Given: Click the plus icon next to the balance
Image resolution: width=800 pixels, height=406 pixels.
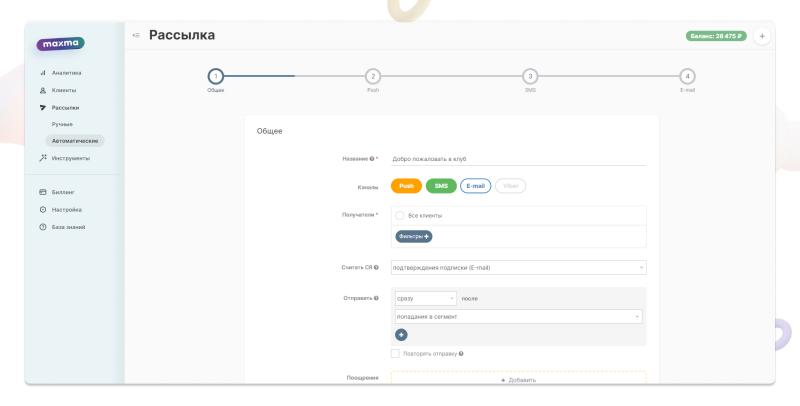Looking at the screenshot, I should pyautogui.click(x=762, y=36).
